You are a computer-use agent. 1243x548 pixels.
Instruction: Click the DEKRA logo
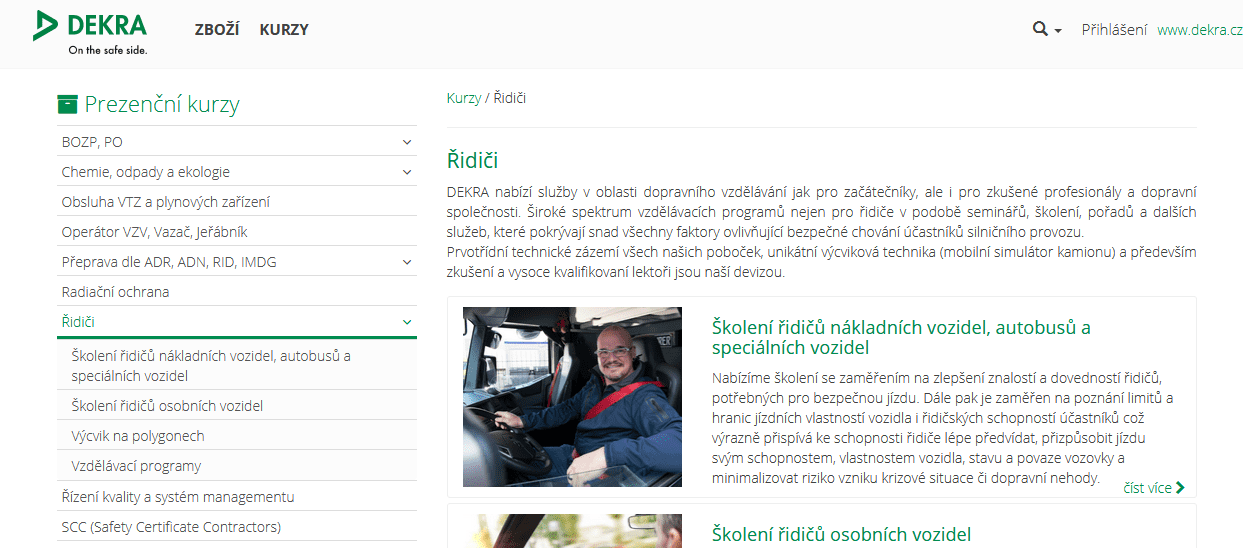point(90,32)
